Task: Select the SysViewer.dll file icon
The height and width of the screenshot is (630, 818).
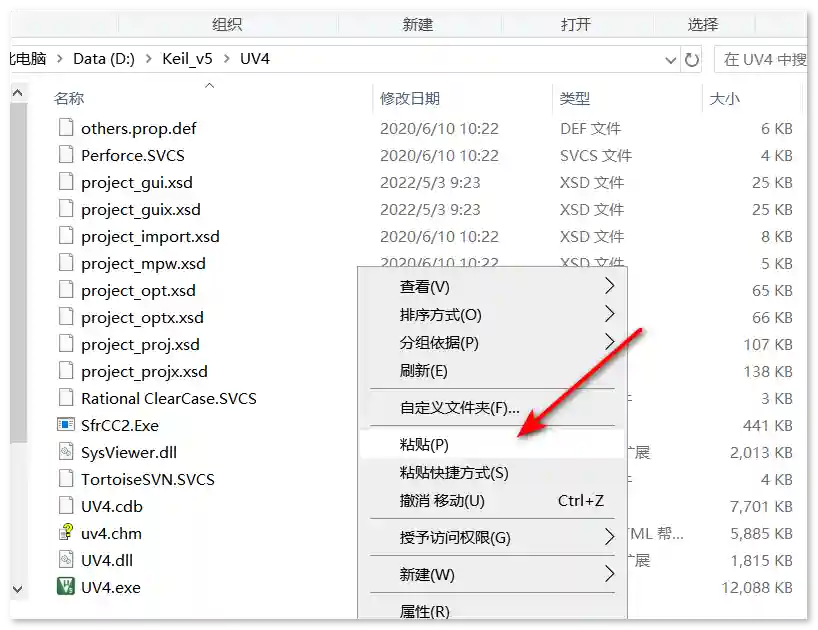Action: 66,452
